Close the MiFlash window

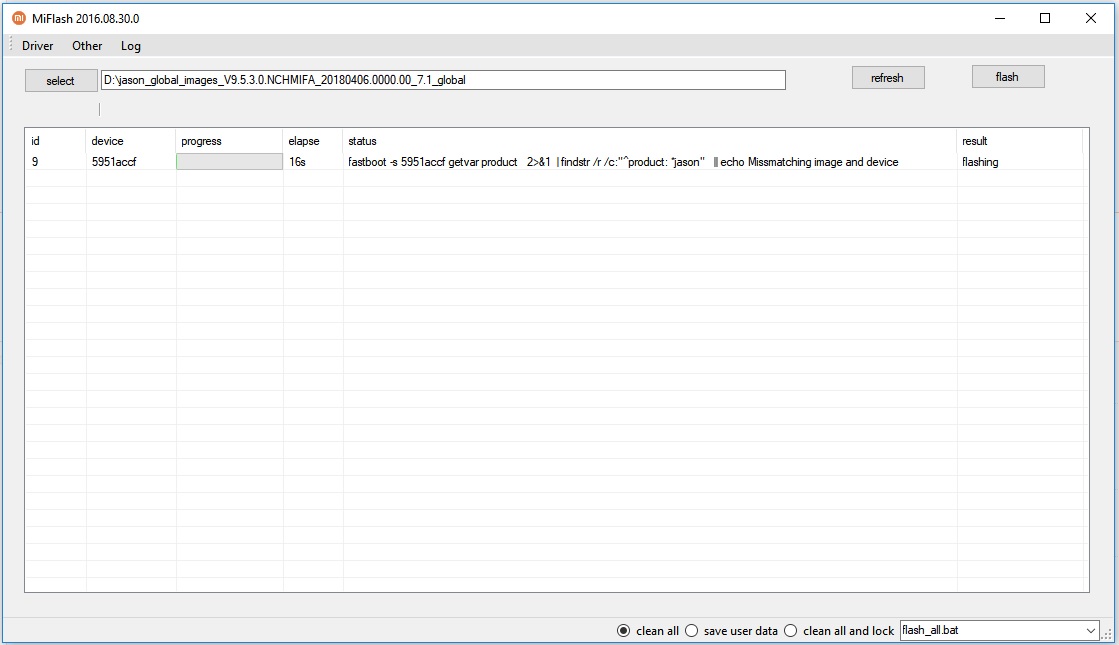[1091, 18]
